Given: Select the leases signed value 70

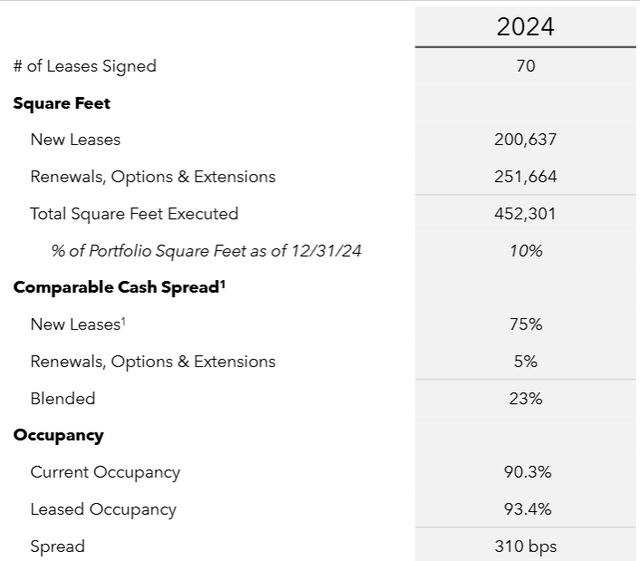Looking at the screenshot, I should pos(526,66).
